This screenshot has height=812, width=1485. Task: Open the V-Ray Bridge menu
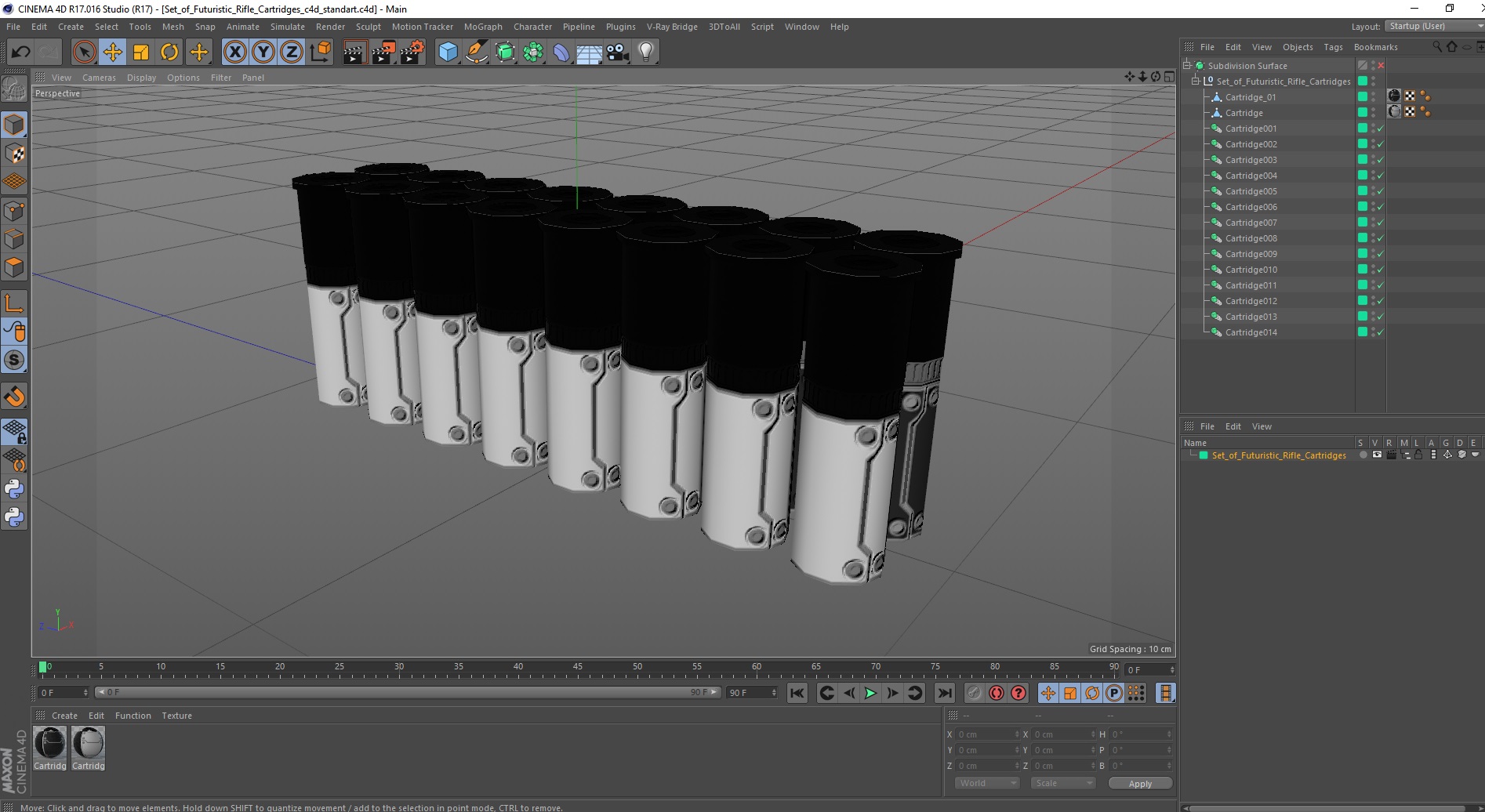tap(672, 27)
